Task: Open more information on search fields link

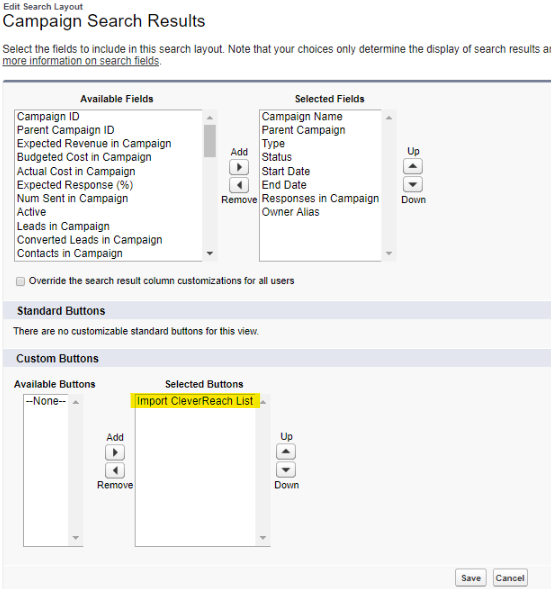Action: click(x=81, y=61)
